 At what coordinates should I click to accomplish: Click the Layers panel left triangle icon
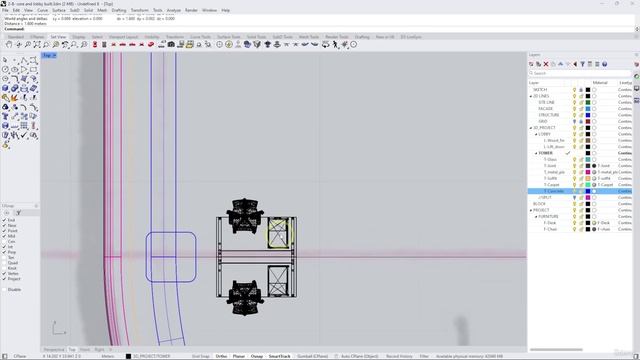click(575, 64)
